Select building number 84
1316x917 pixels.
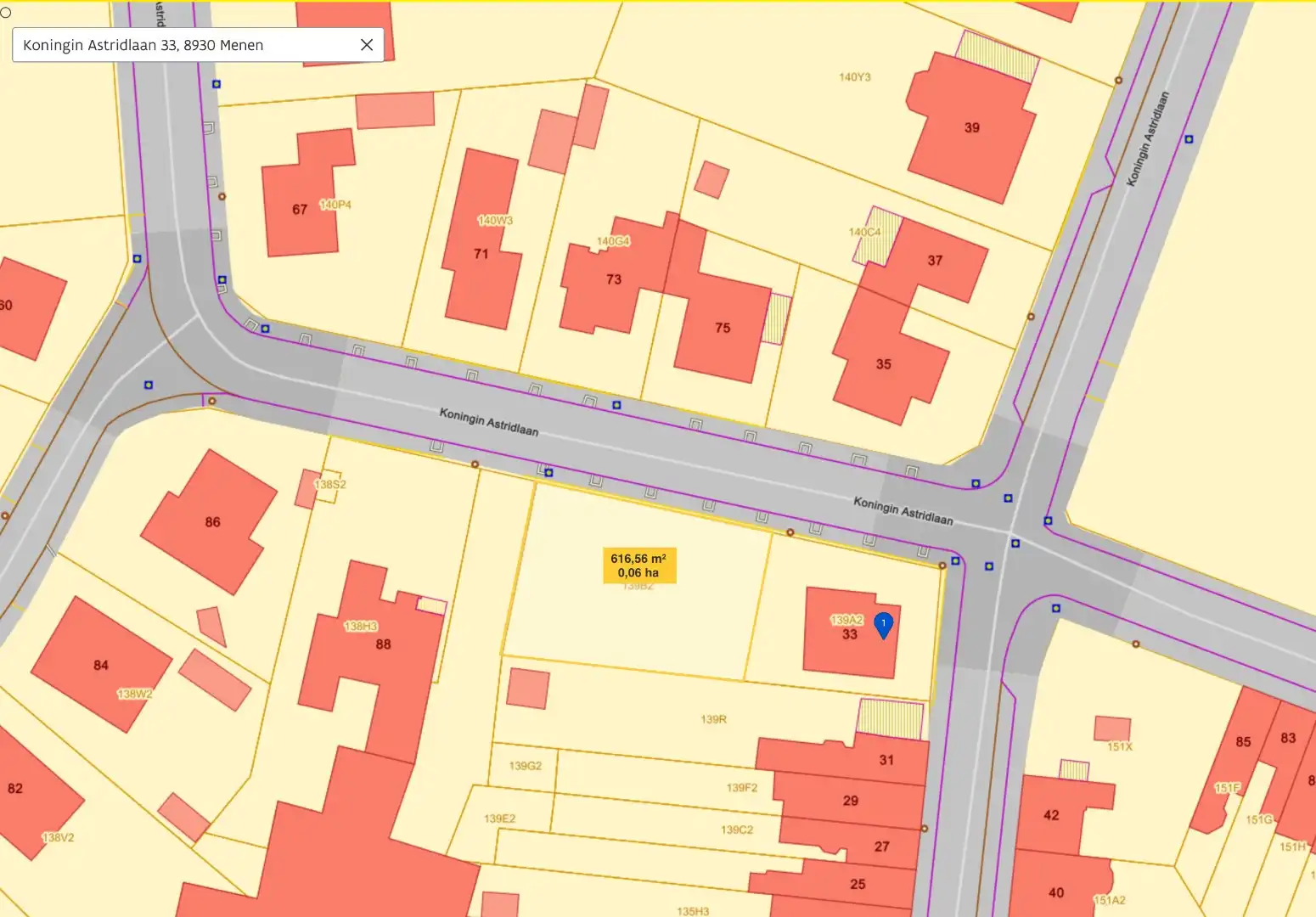(101, 666)
